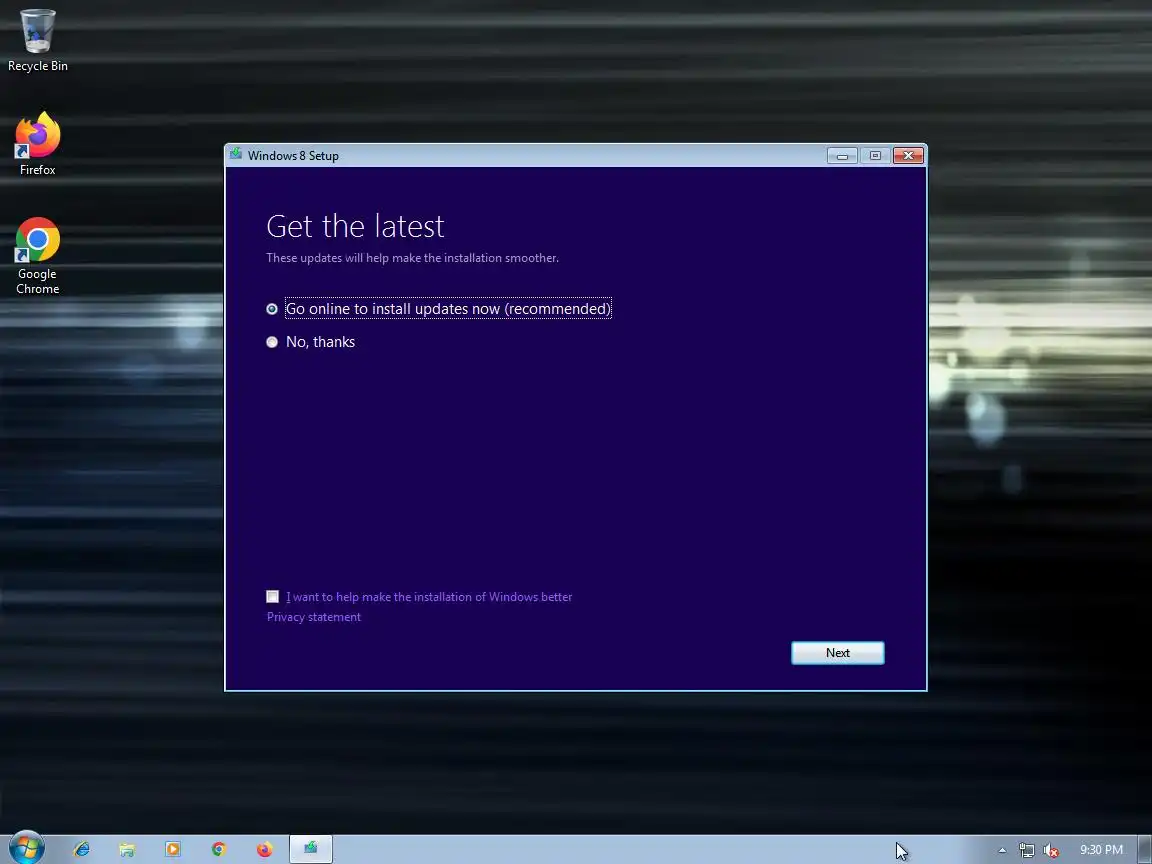Click the Windows 8 Setup title icon
This screenshot has width=1152, height=864.
coord(236,154)
